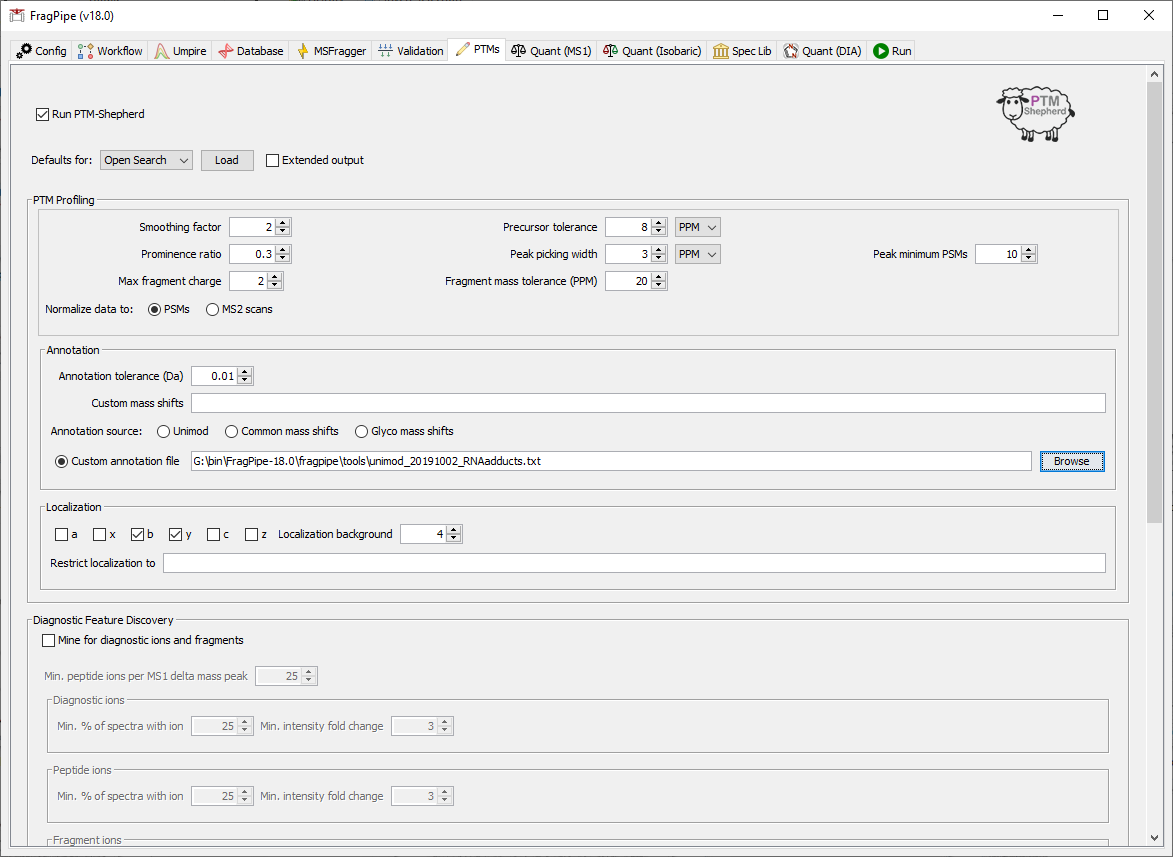Click the Validation tab icon
Image resolution: width=1173 pixels, height=857 pixels.
pyautogui.click(x=385, y=51)
